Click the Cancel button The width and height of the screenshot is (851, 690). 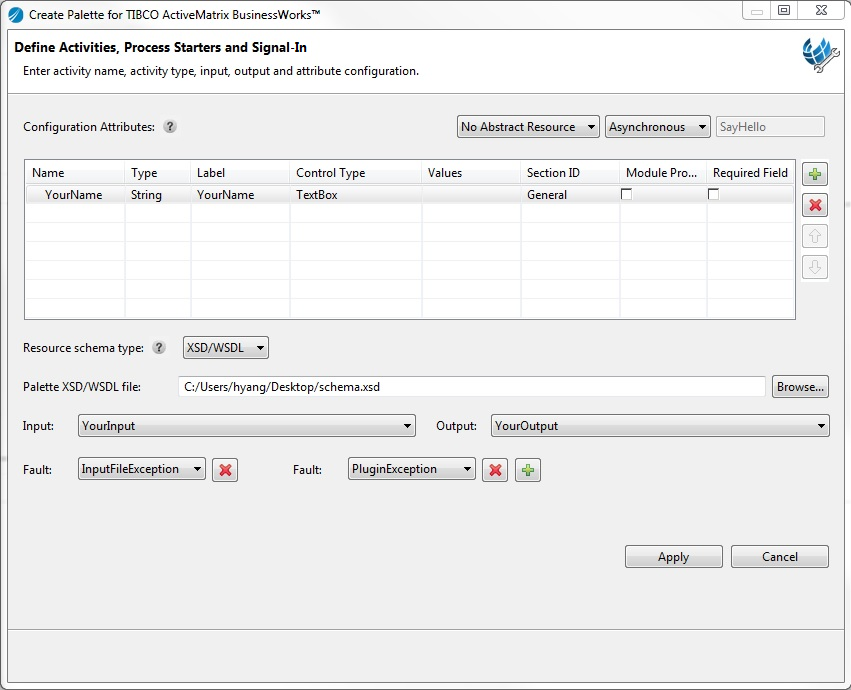click(x=780, y=557)
